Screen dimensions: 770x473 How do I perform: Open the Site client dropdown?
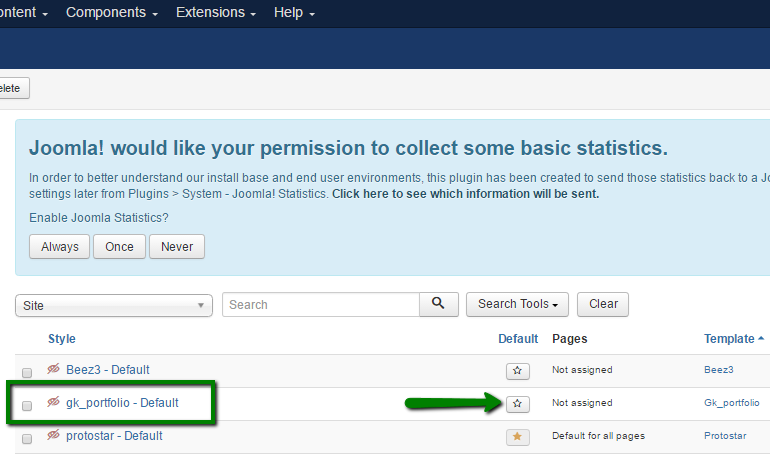pyautogui.click(x=114, y=306)
